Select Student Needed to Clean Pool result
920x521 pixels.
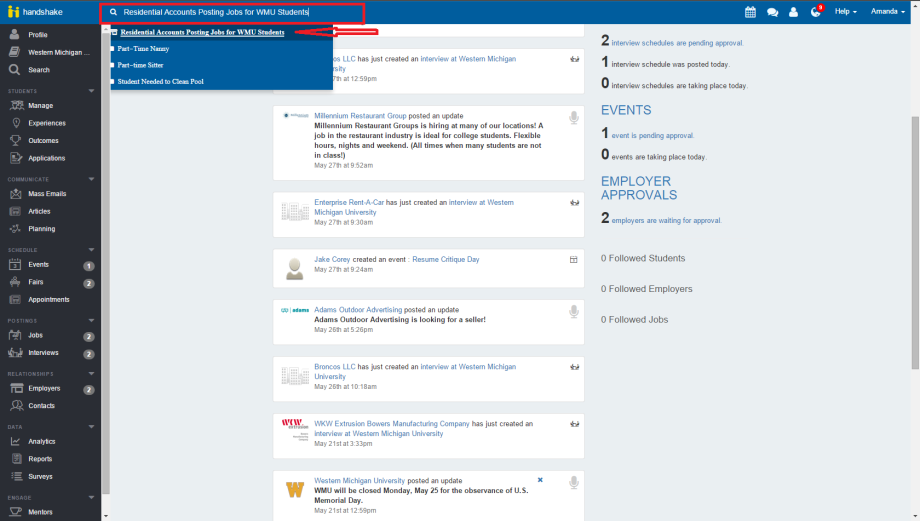(160, 82)
